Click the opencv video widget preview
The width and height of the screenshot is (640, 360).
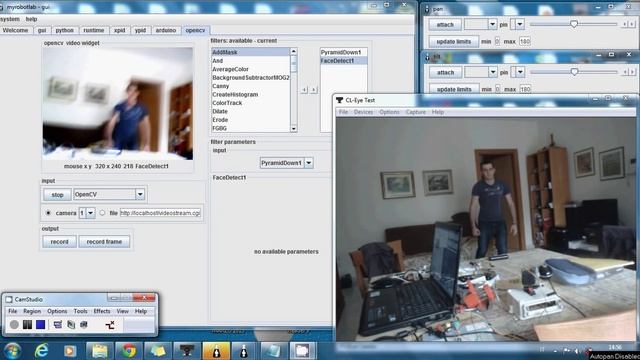coord(118,104)
